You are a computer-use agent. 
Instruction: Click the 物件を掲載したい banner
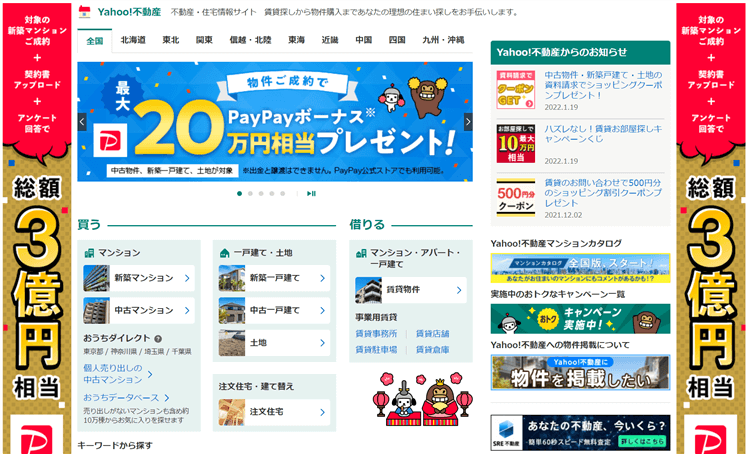point(580,372)
